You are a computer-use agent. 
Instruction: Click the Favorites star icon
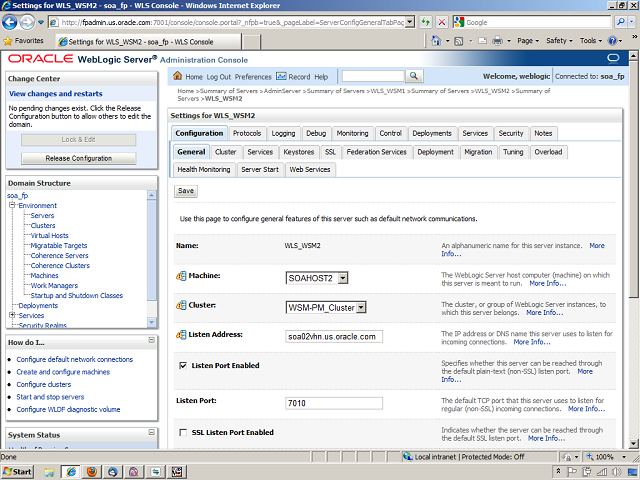tap(8, 41)
